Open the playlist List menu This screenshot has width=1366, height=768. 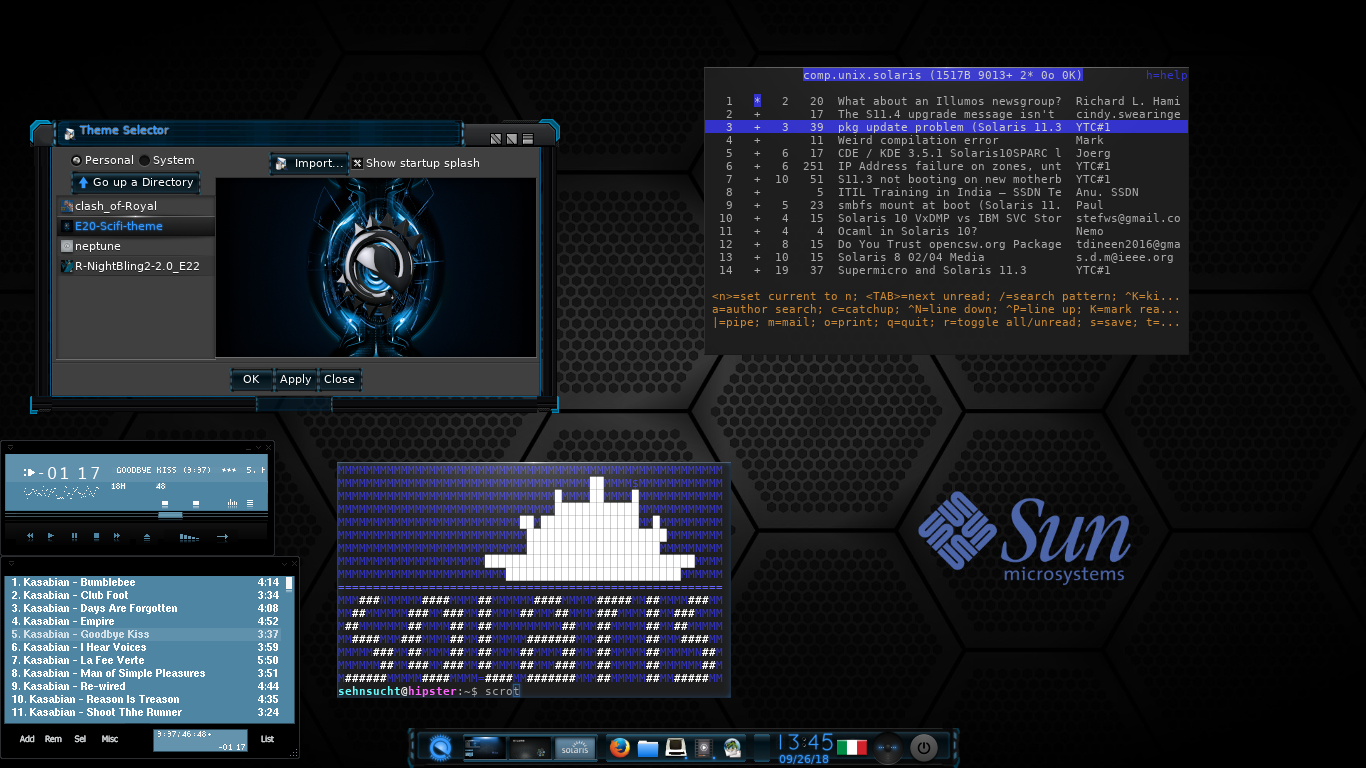point(267,739)
